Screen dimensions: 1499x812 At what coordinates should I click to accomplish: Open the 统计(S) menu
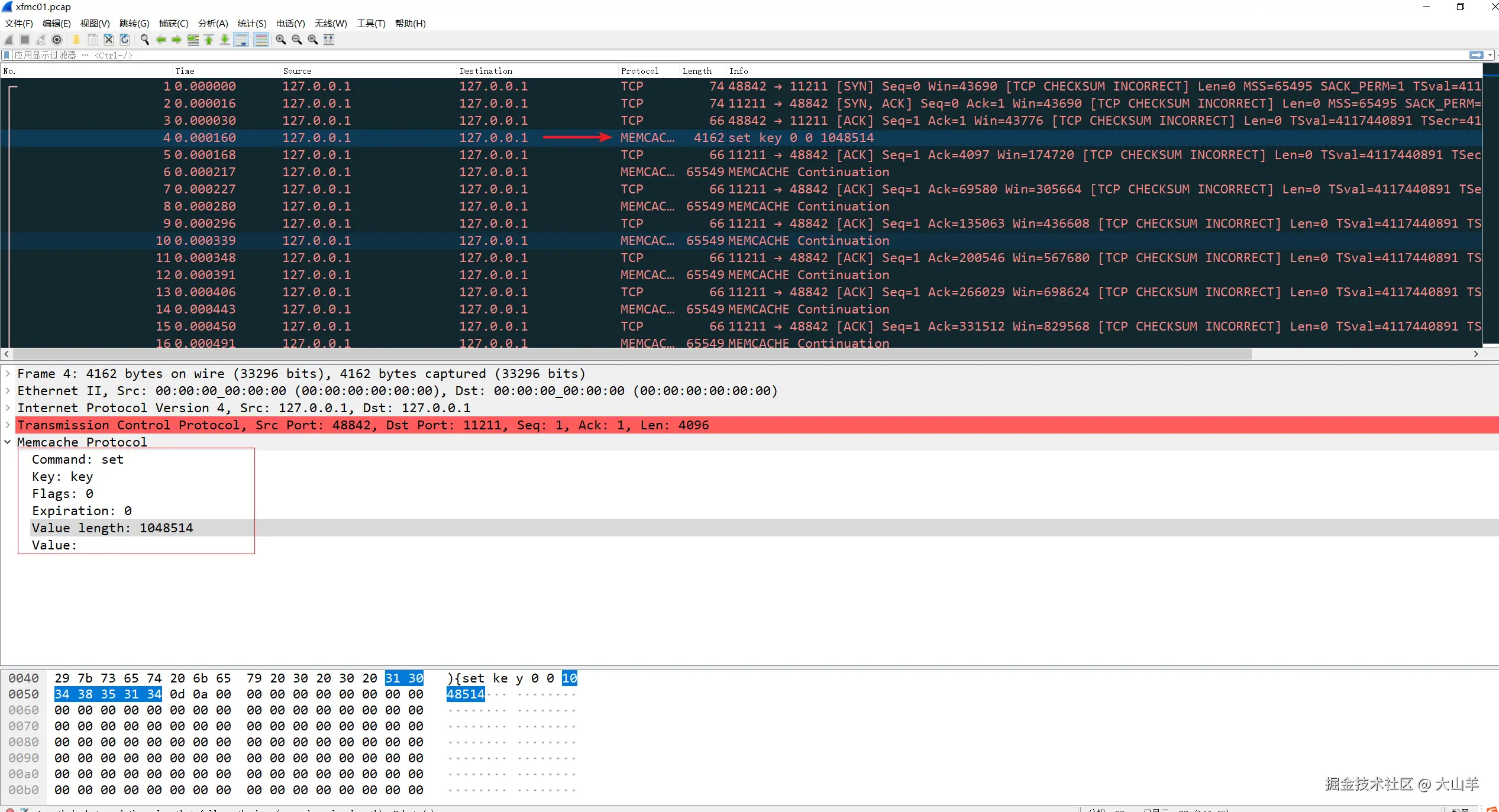[x=251, y=24]
